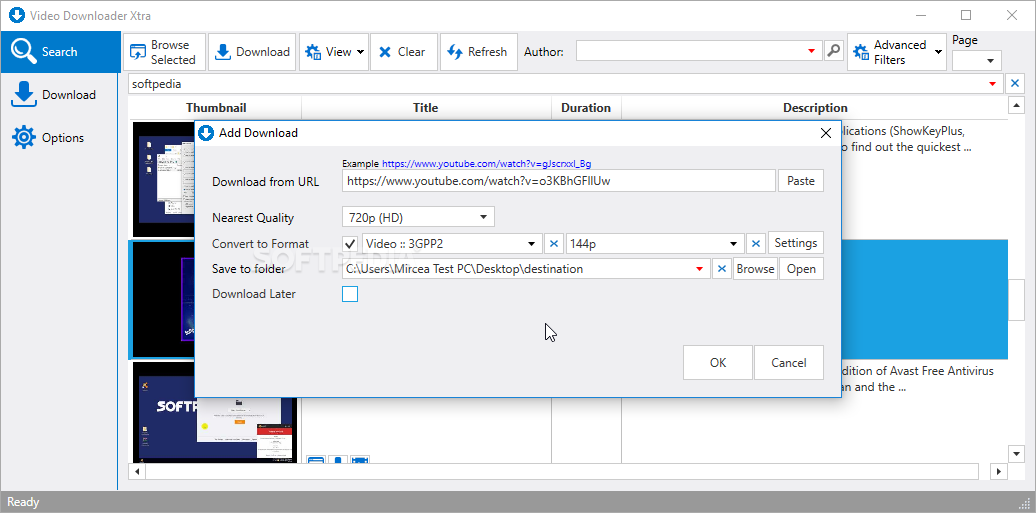Viewport: 1036px width, 513px height.
Task: Clear the format selection X icon
Action: 554,243
